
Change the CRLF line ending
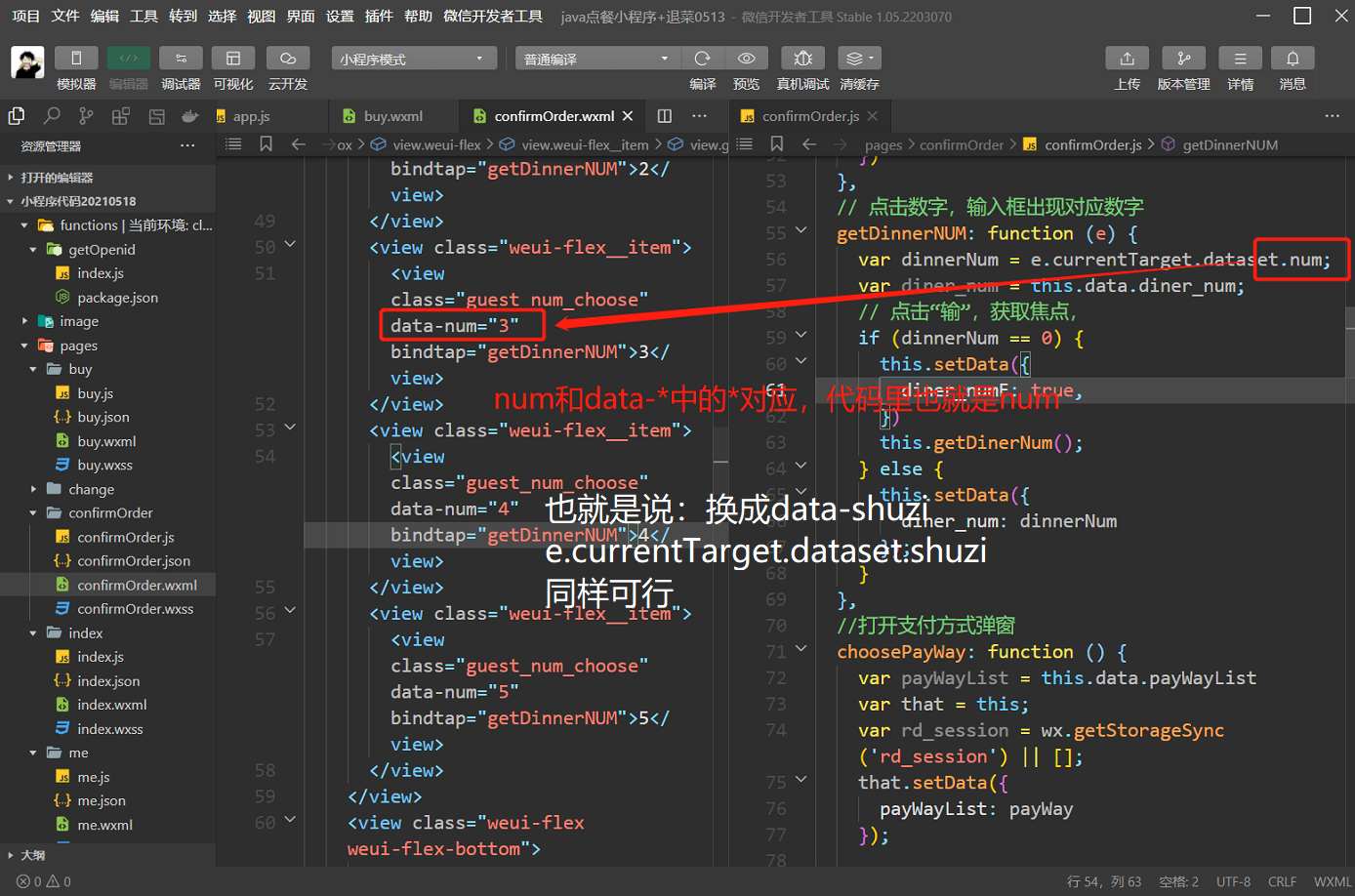point(1282,881)
